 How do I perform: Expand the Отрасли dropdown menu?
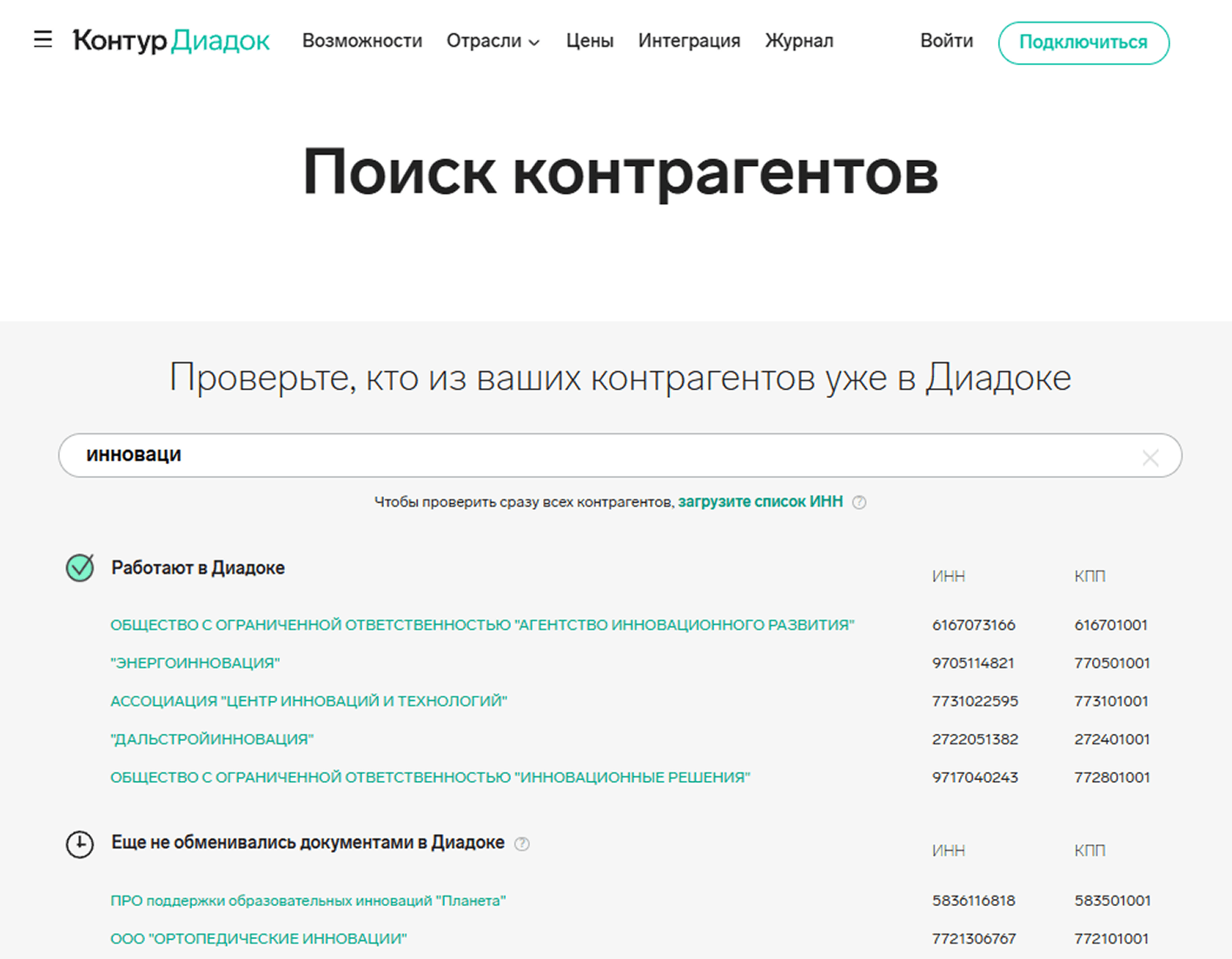(x=493, y=41)
